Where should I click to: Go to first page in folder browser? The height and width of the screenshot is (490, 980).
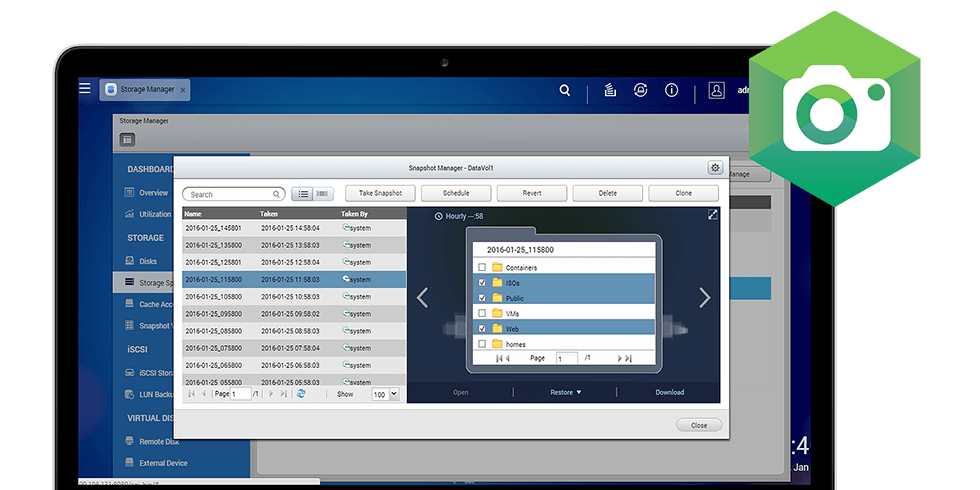pos(499,358)
